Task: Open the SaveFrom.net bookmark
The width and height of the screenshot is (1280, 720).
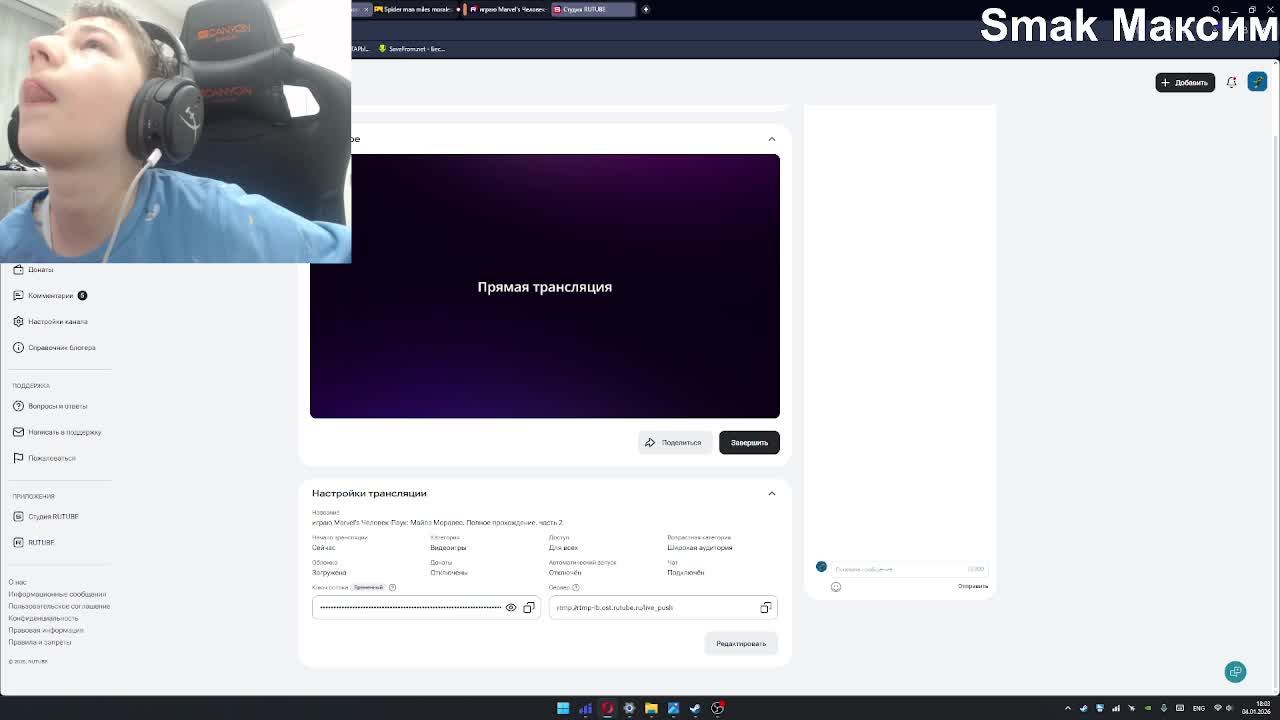Action: [x=413, y=48]
